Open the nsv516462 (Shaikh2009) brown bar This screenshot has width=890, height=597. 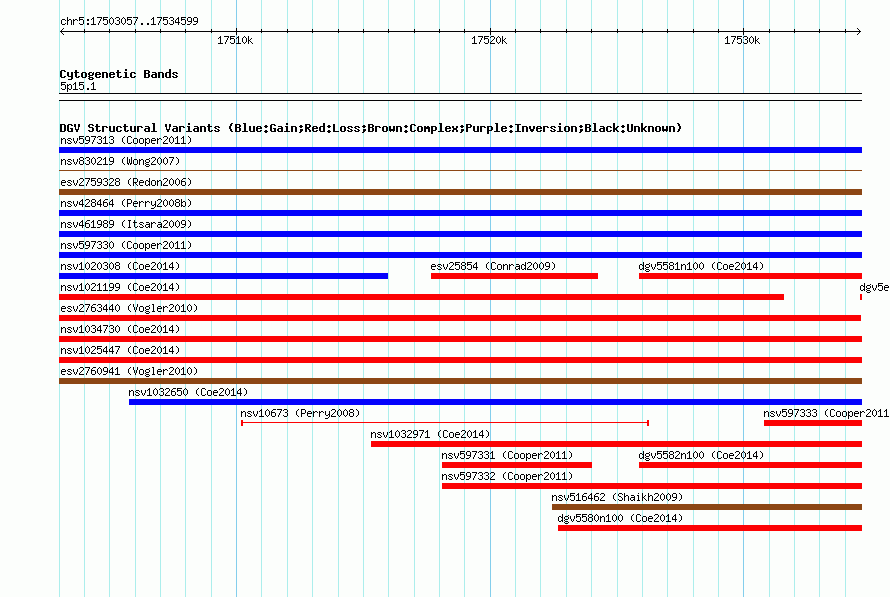[707, 507]
